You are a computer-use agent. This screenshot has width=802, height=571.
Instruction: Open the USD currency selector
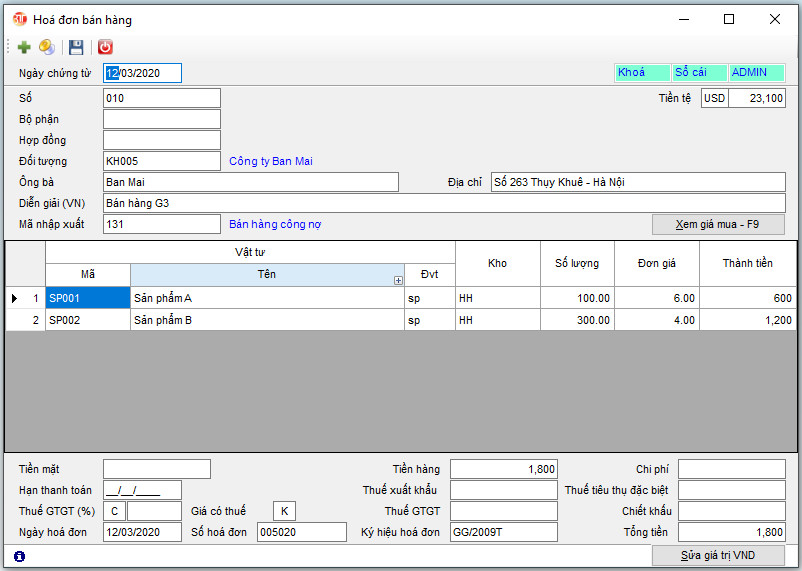714,98
